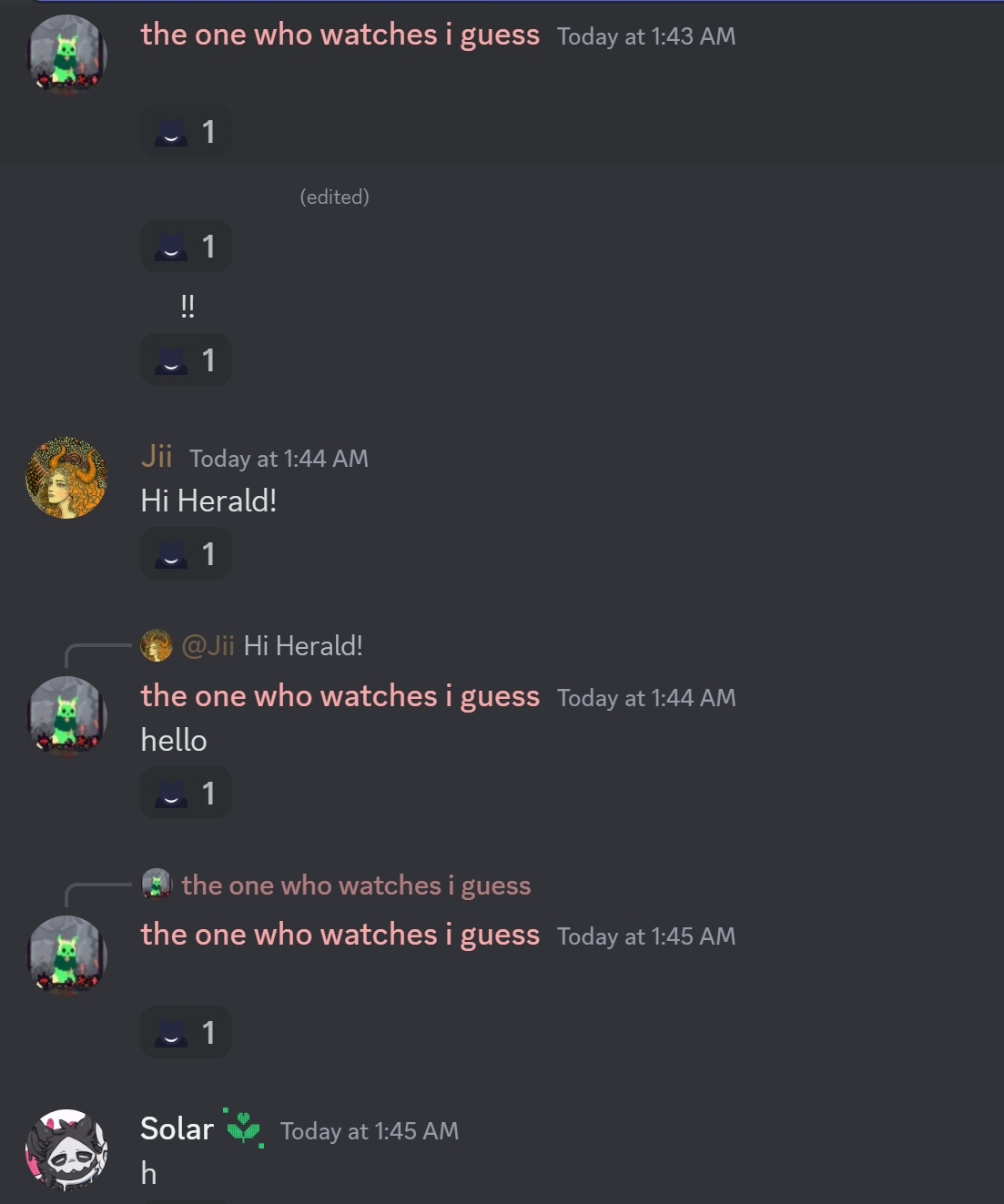Toggle the cat reaction under the edited message
1004x1204 pixels.
tap(186, 246)
